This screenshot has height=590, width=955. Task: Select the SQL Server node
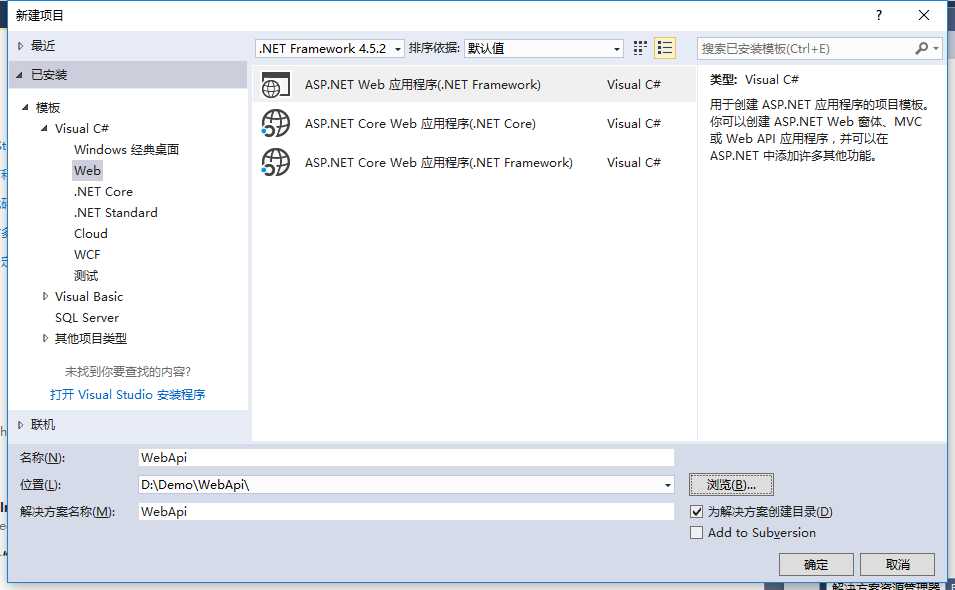point(87,318)
